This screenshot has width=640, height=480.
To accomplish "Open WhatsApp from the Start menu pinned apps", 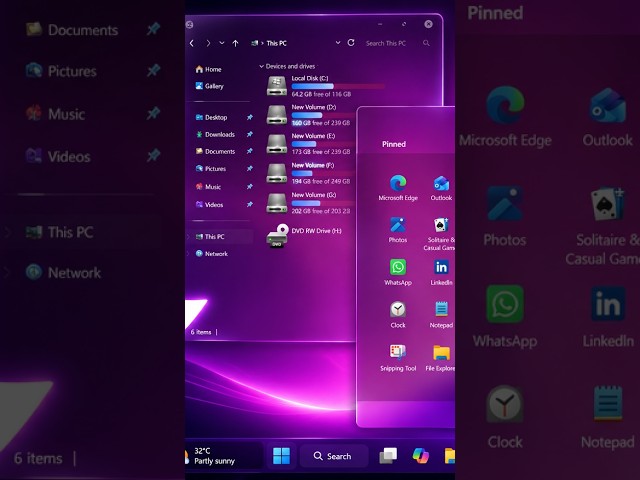I will click(x=398, y=272).
